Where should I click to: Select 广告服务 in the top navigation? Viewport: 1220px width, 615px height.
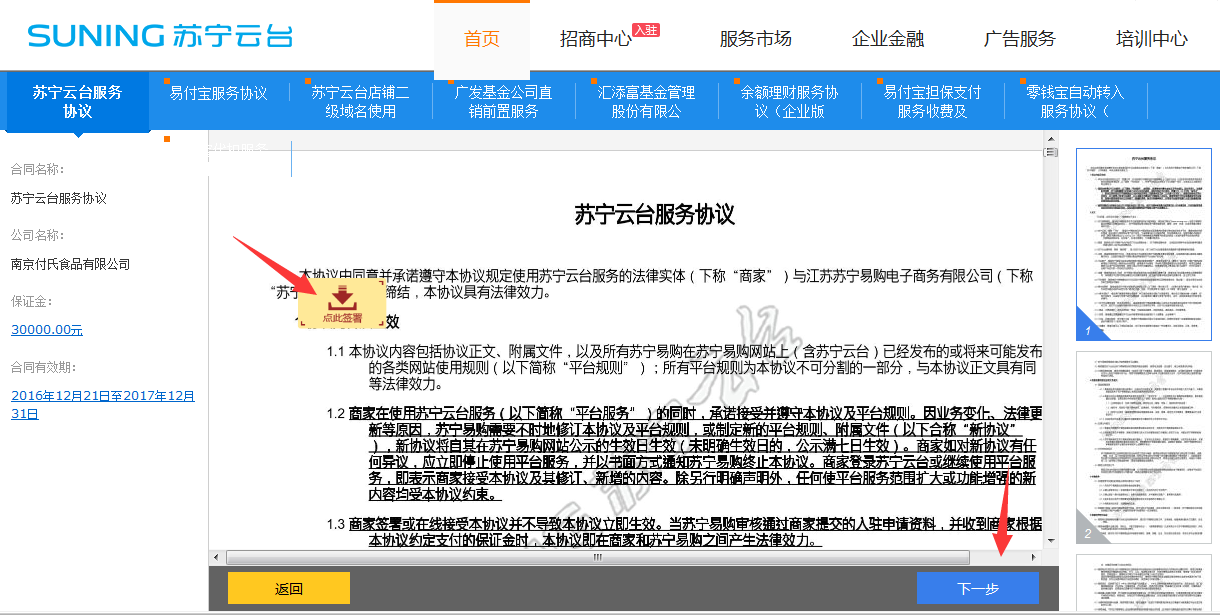coord(1020,39)
